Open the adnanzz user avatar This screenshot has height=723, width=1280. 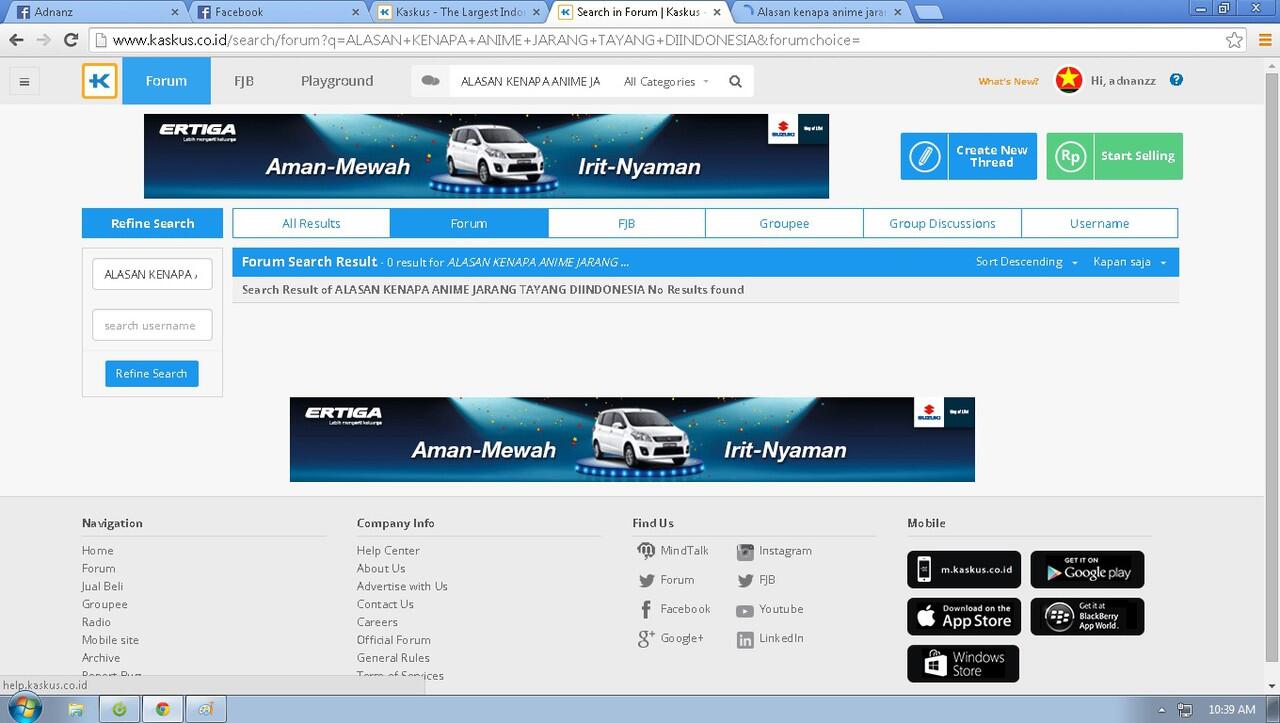[x=1069, y=80]
